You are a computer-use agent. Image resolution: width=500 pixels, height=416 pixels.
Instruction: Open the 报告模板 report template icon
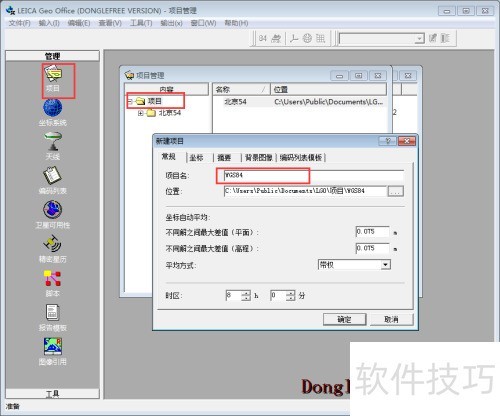[52, 317]
